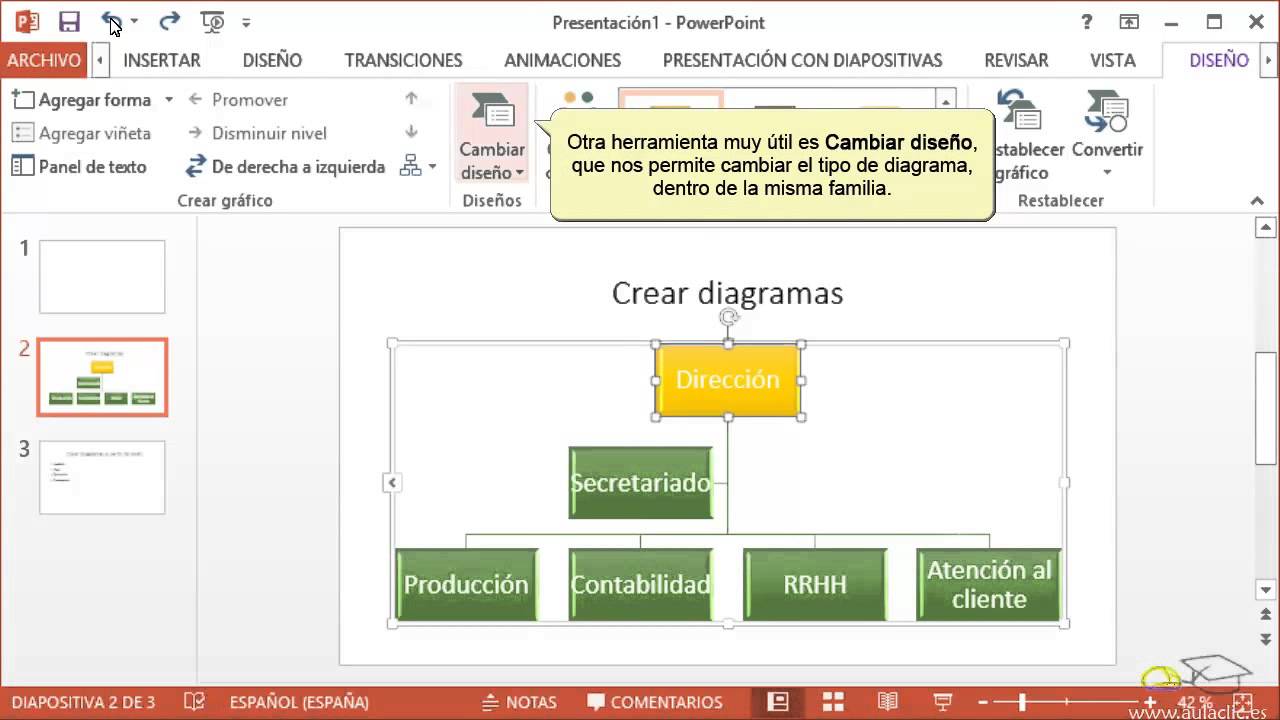
Task: Open language settings via ESPAÑOL (ESPAÑA)
Action: [299, 702]
